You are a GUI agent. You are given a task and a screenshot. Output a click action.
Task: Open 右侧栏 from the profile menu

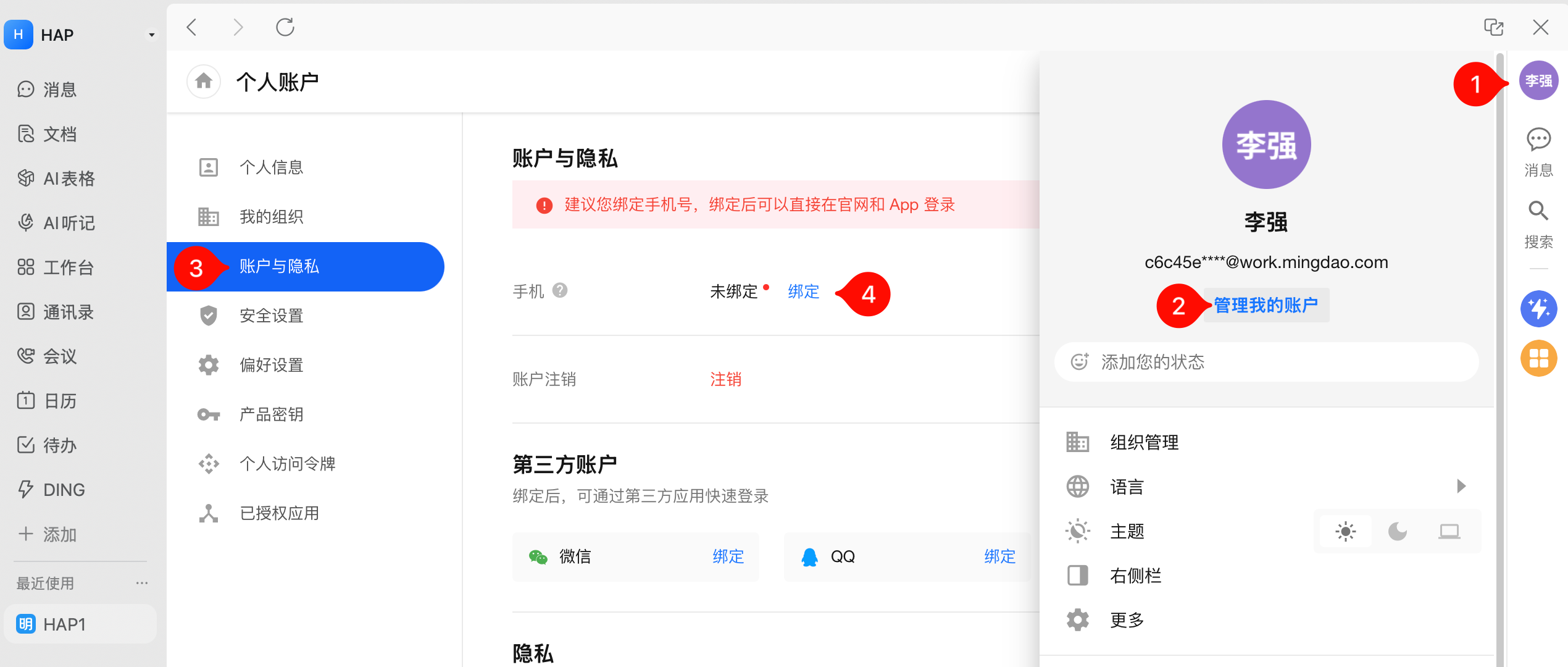[1266, 576]
